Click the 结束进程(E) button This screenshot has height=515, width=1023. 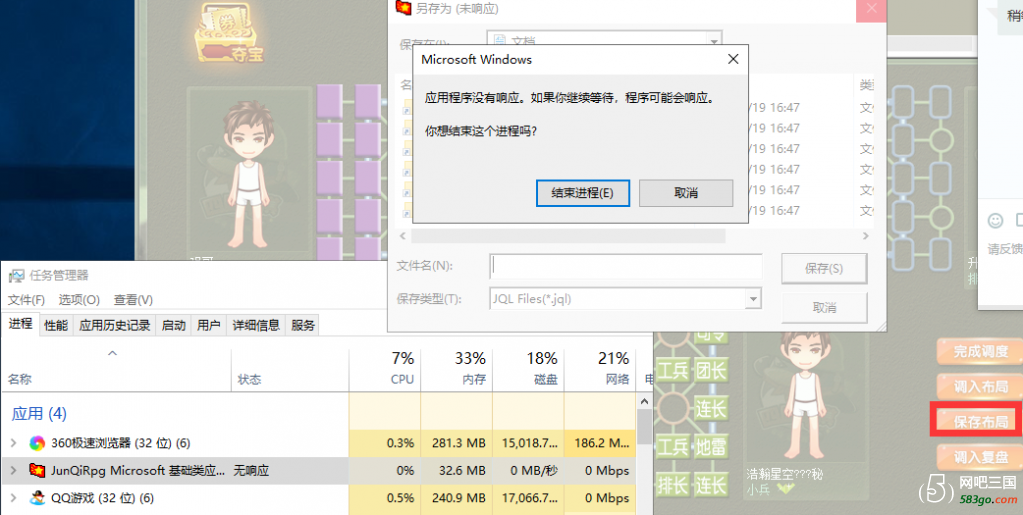click(581, 193)
